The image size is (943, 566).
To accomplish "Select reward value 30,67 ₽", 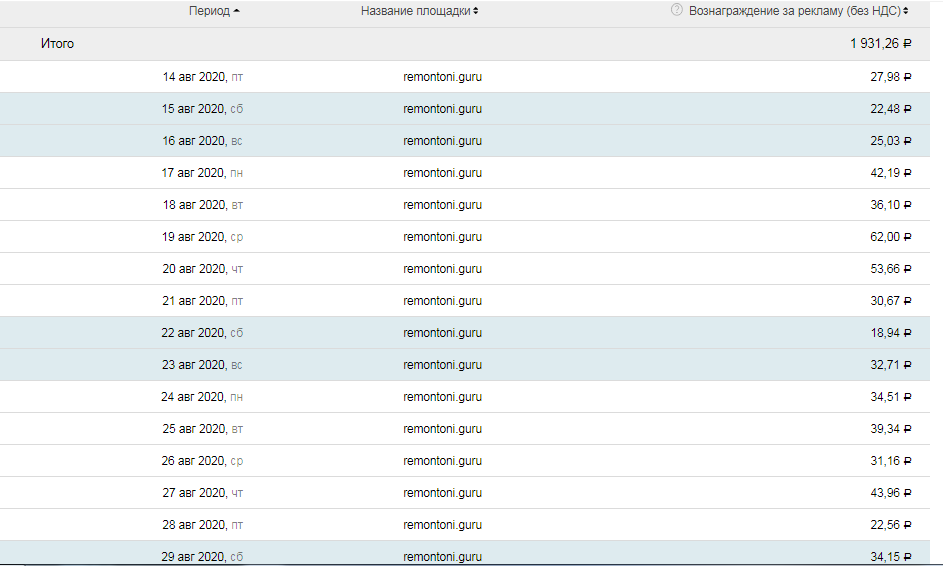I will [891, 300].
